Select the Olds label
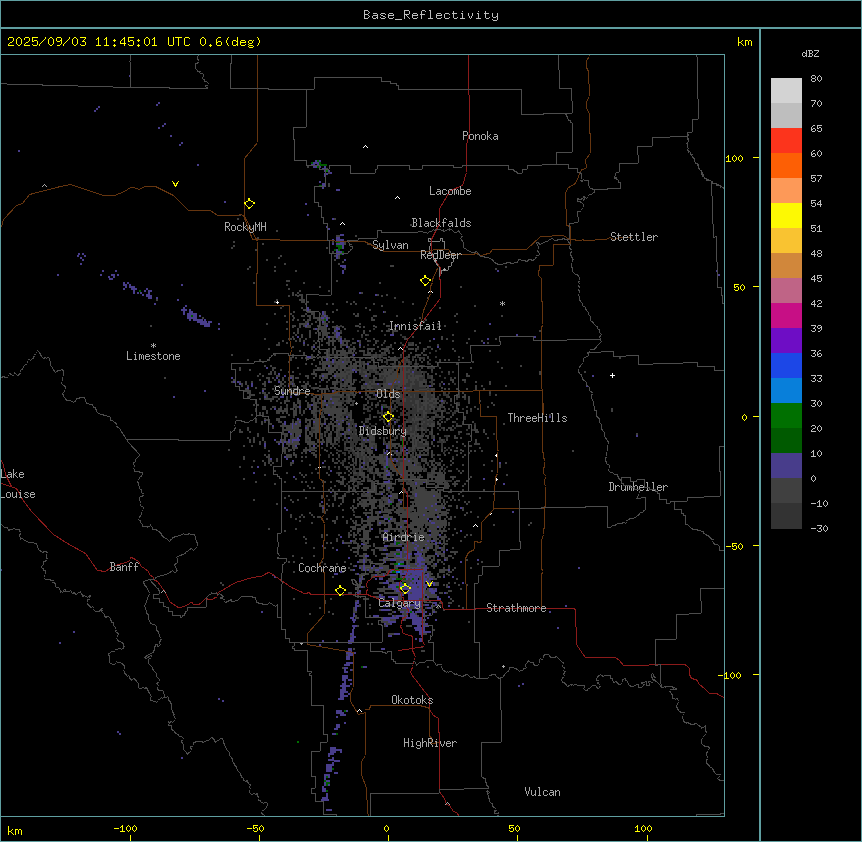Viewport: 862px width, 842px height. 388,394
